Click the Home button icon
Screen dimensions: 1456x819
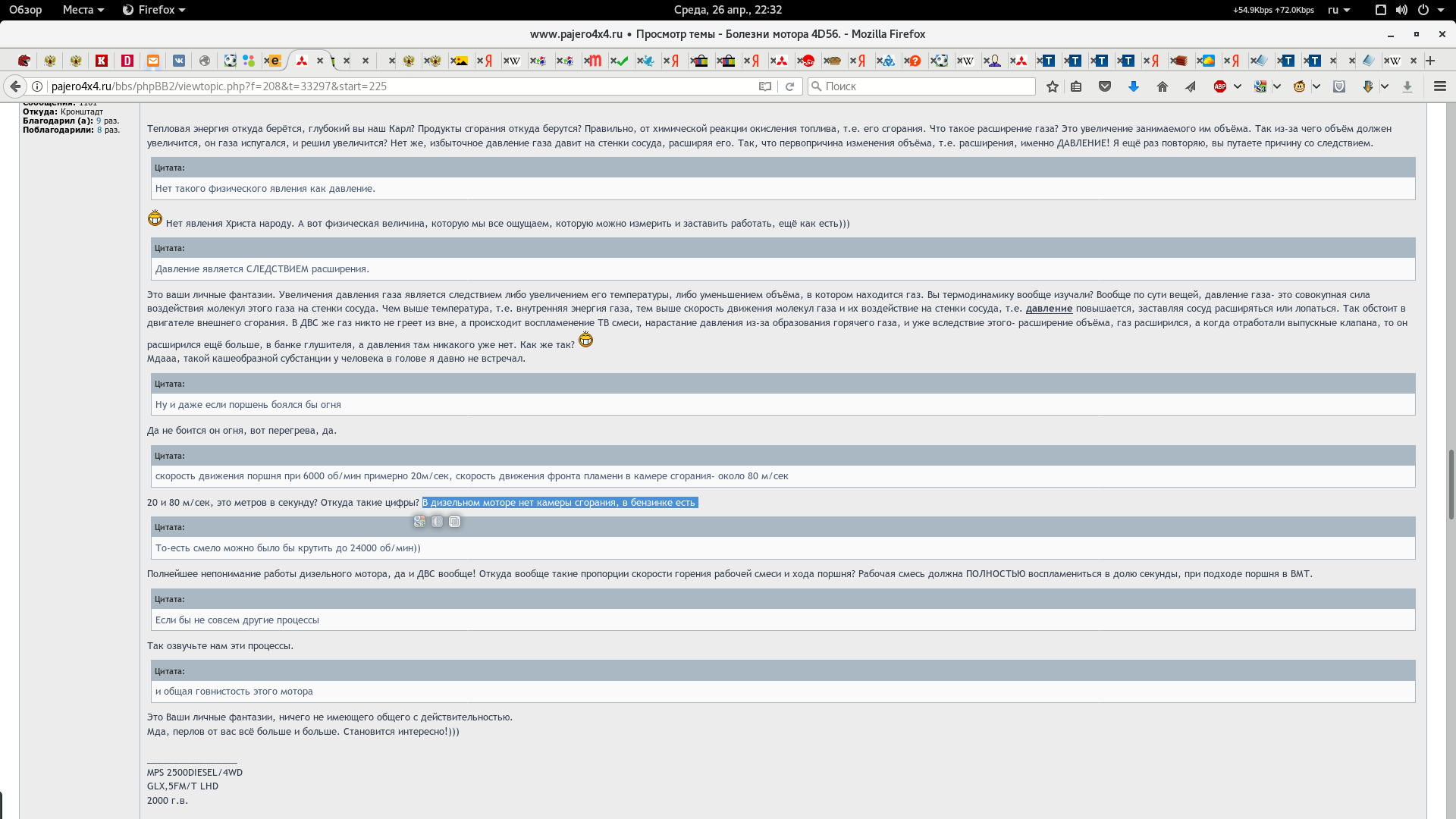pyautogui.click(x=1162, y=86)
